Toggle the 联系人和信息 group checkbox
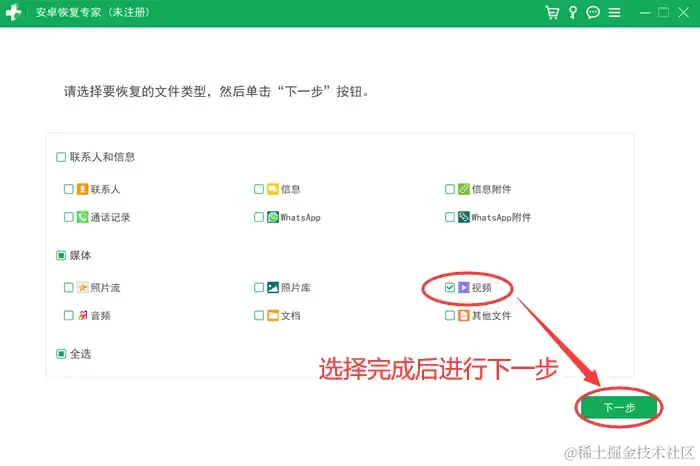The height and width of the screenshot is (466, 700). click(61, 157)
